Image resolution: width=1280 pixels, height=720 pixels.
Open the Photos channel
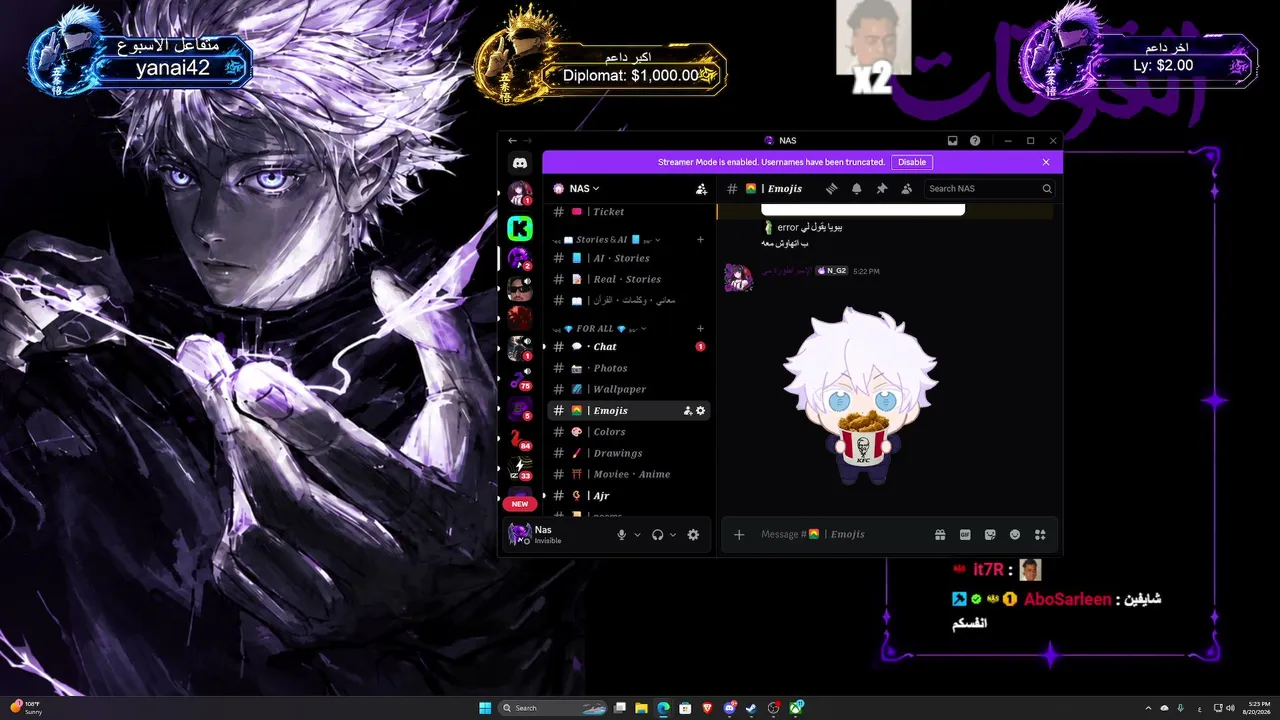[x=629, y=368]
